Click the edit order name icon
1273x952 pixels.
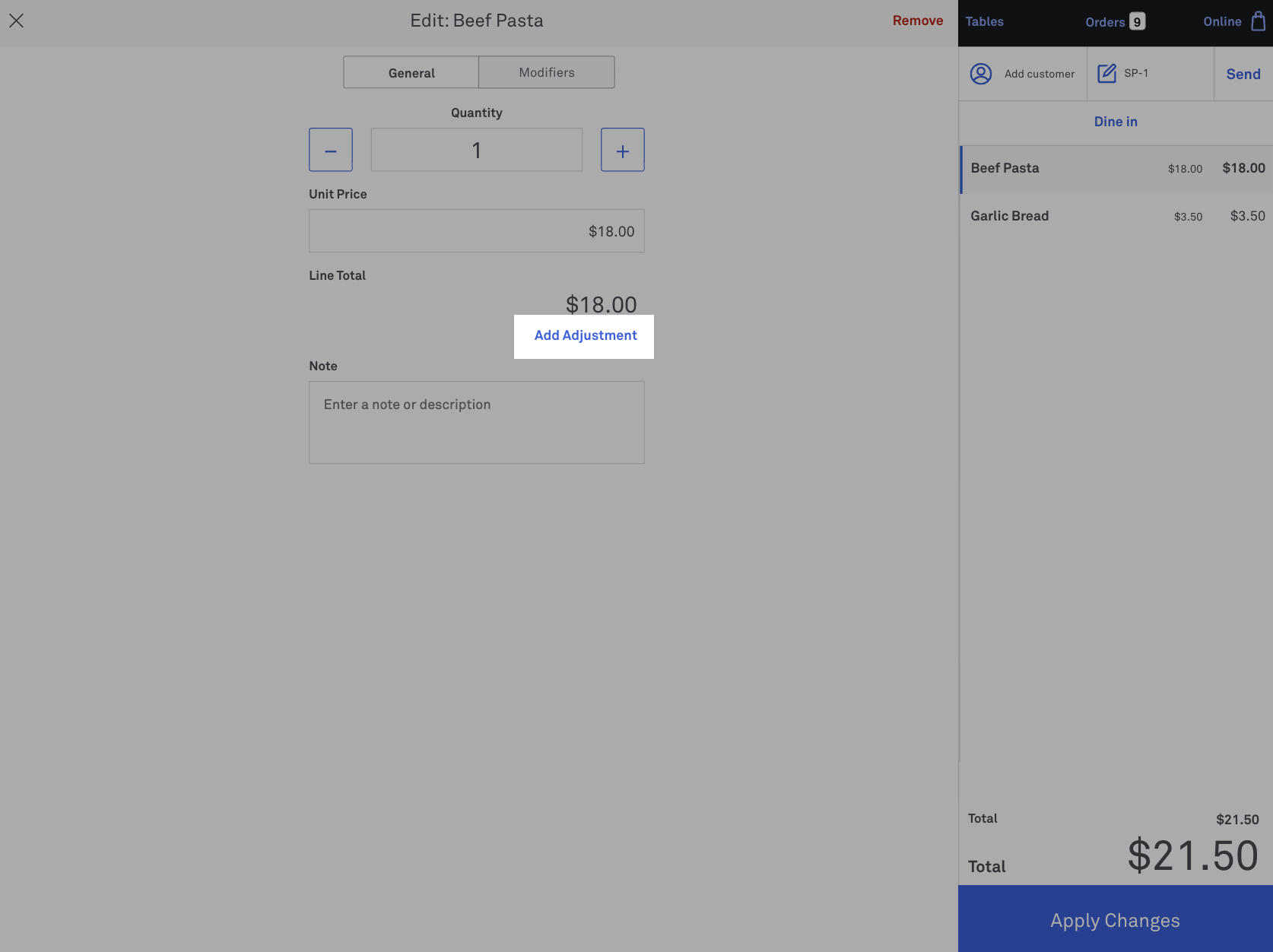click(x=1107, y=73)
